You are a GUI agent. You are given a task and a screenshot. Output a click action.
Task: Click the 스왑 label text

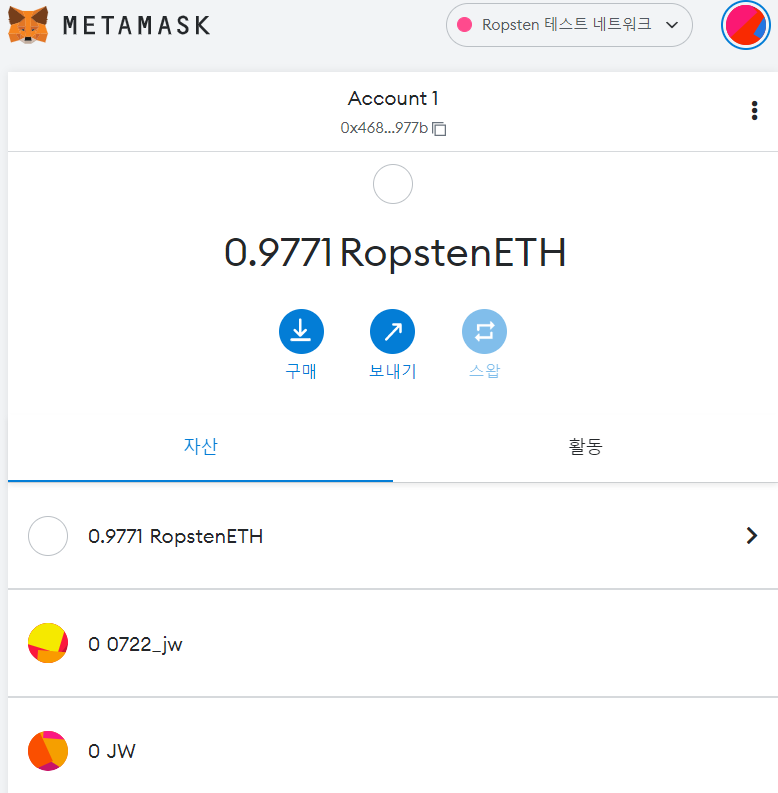point(484,371)
